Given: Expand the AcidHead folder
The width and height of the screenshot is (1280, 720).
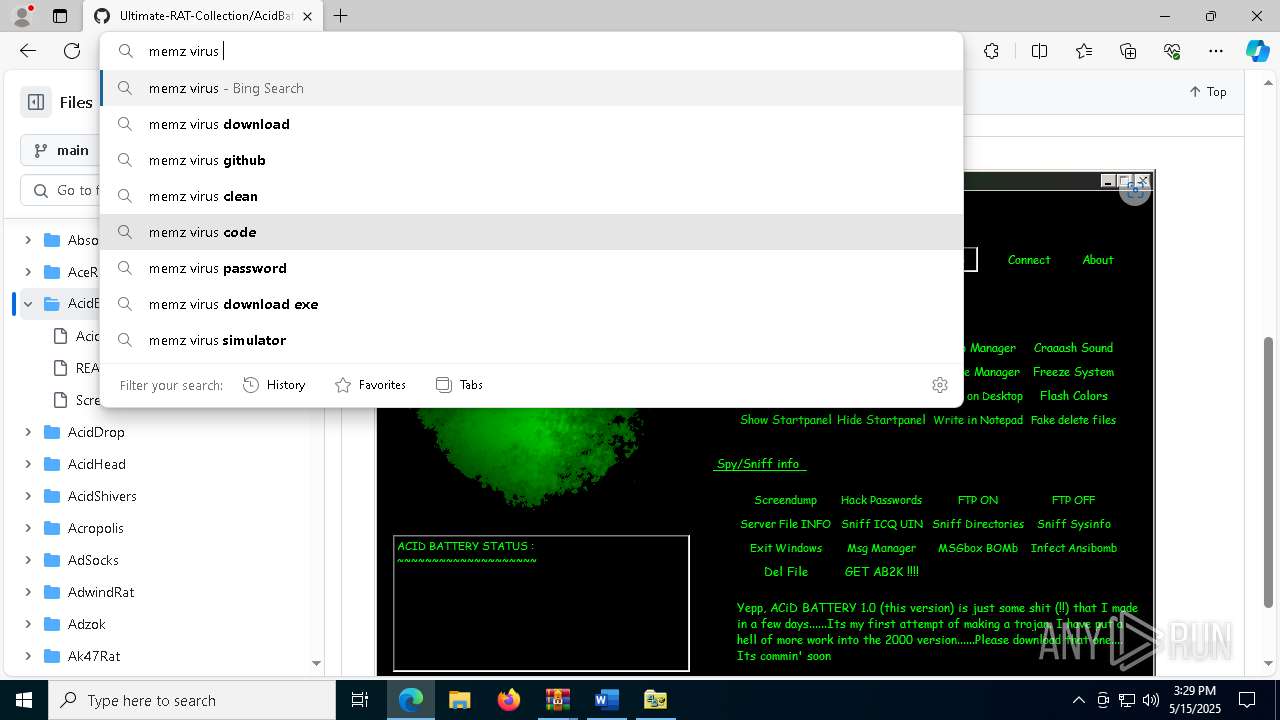Looking at the screenshot, I should [28, 464].
